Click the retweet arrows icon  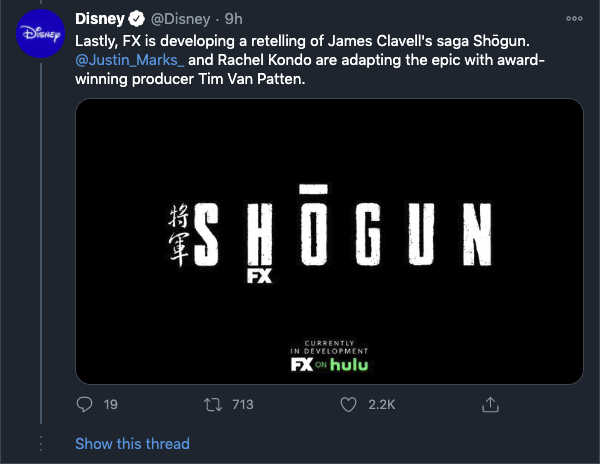tap(213, 404)
